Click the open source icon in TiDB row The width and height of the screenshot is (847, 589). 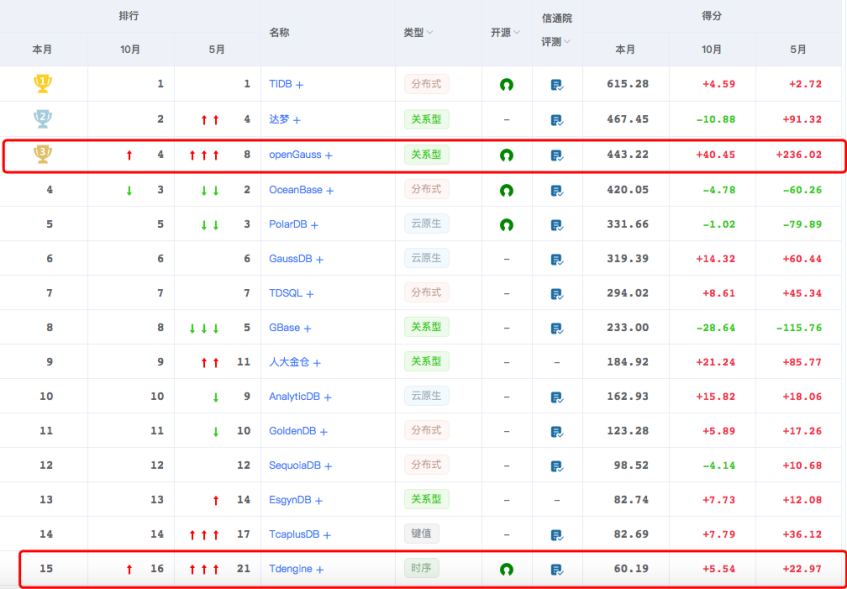506,85
